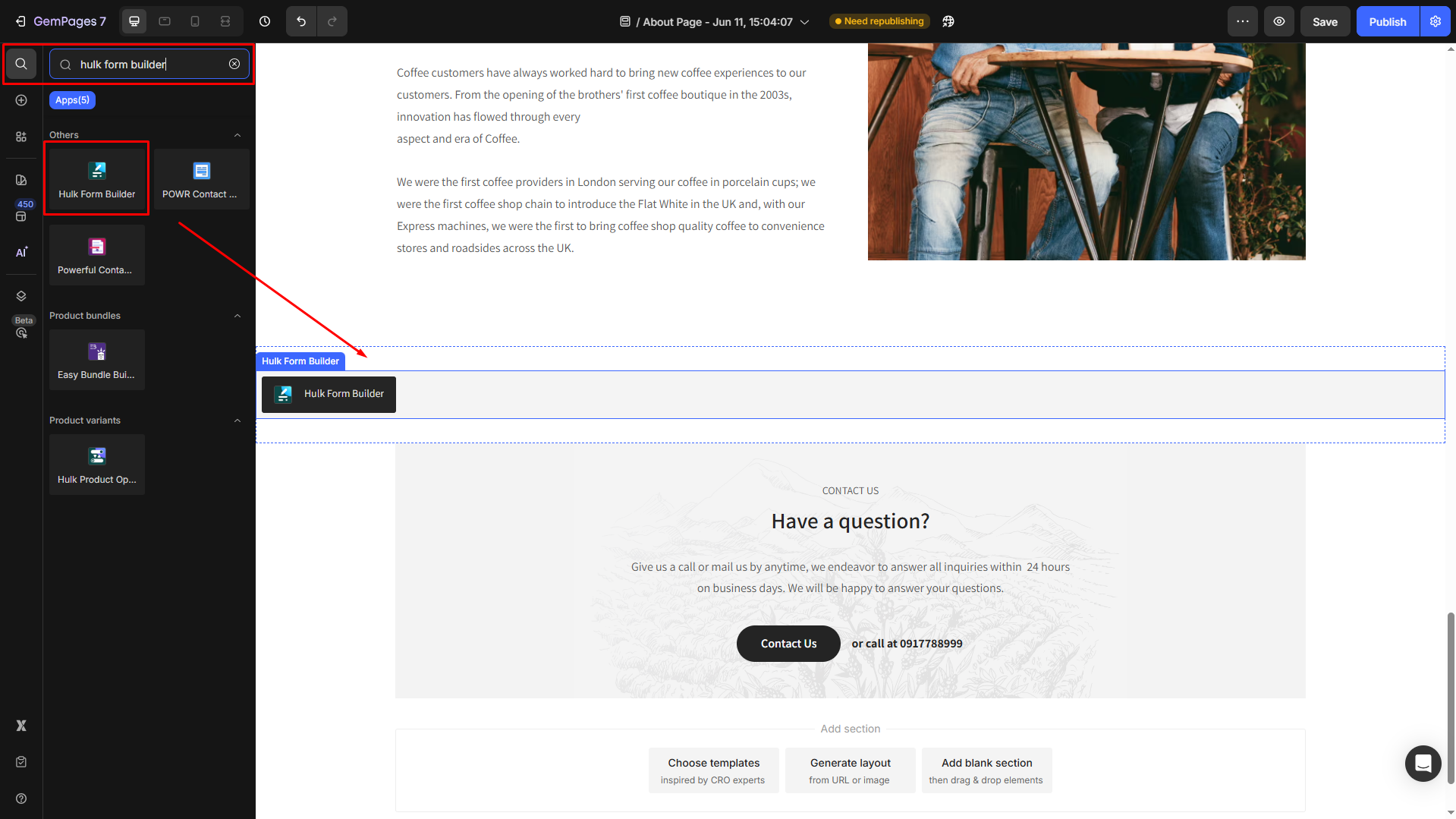Select the Easy Bundle Bui... app element
1456x819 pixels.
[x=97, y=360]
